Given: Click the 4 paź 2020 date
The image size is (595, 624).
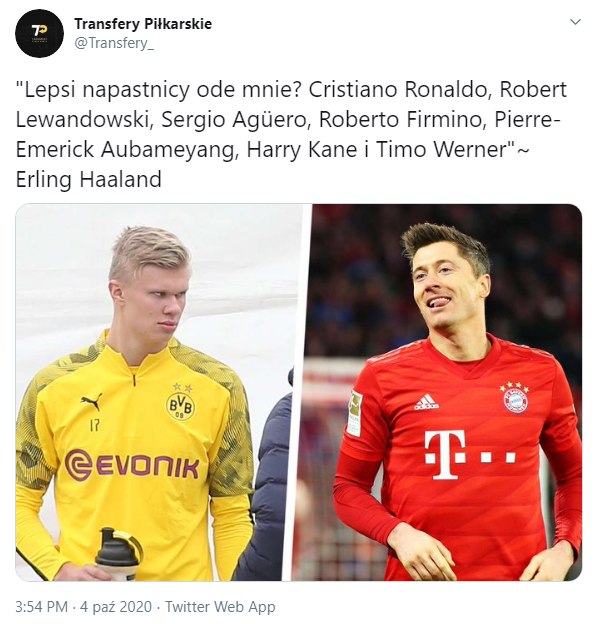Looking at the screenshot, I should 116,607.
